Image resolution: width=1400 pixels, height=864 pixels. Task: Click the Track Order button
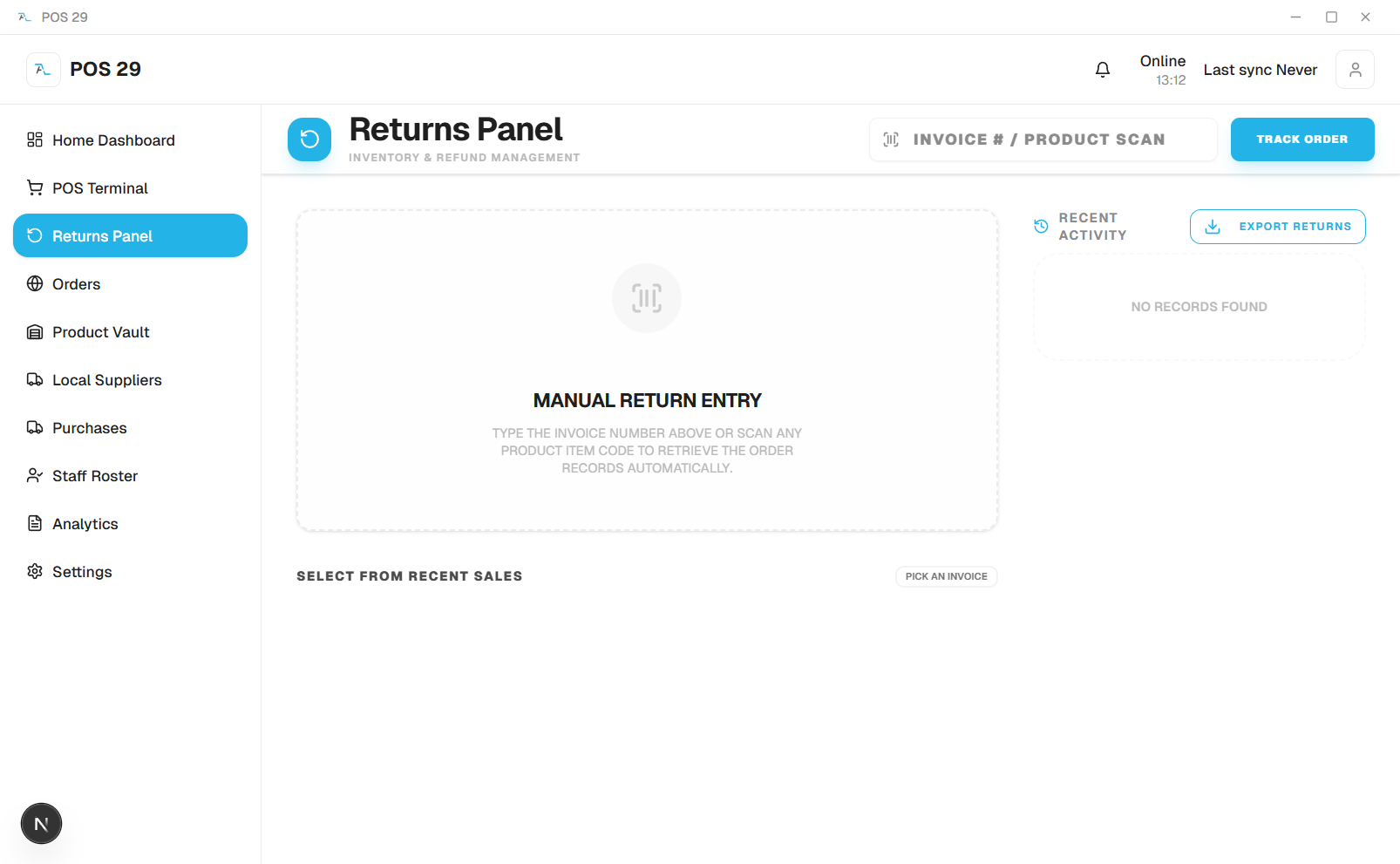pos(1302,139)
